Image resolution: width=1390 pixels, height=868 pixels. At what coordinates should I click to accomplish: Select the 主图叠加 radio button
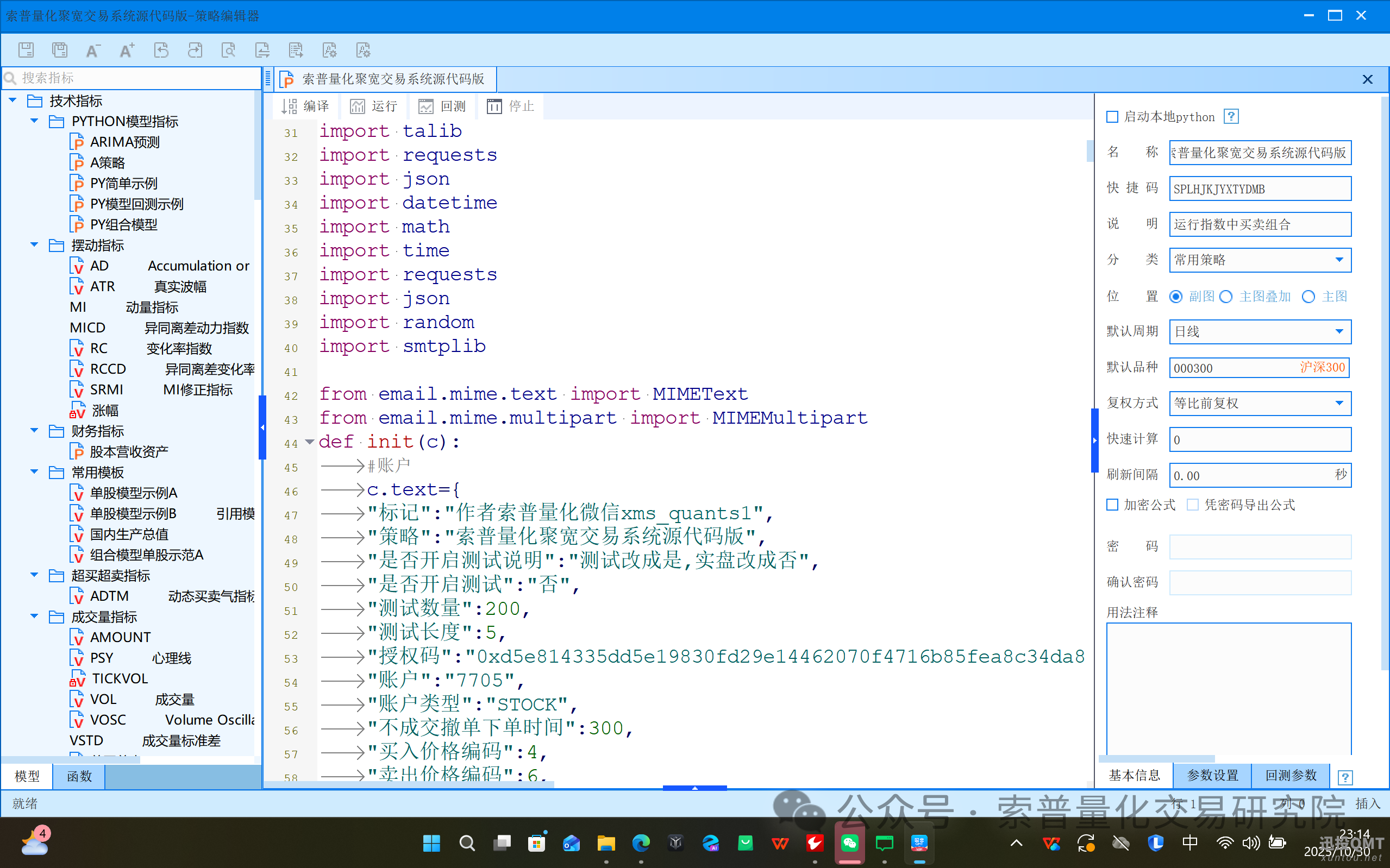(1226, 297)
